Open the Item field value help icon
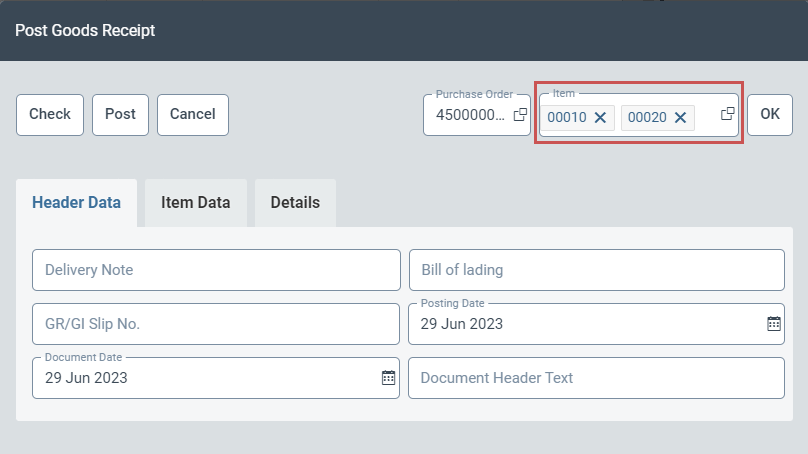 click(x=728, y=114)
